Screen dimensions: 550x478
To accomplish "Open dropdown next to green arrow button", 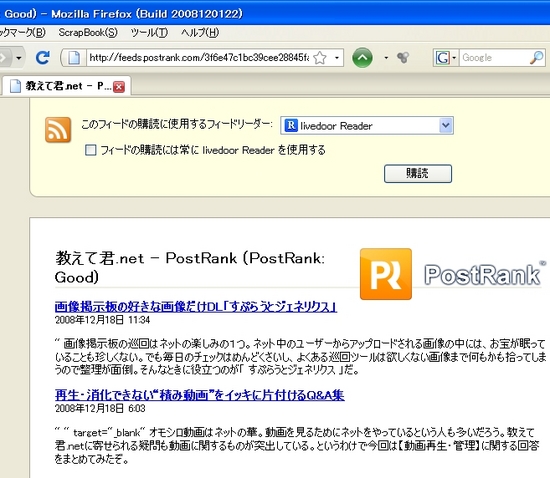I will coord(386,58).
